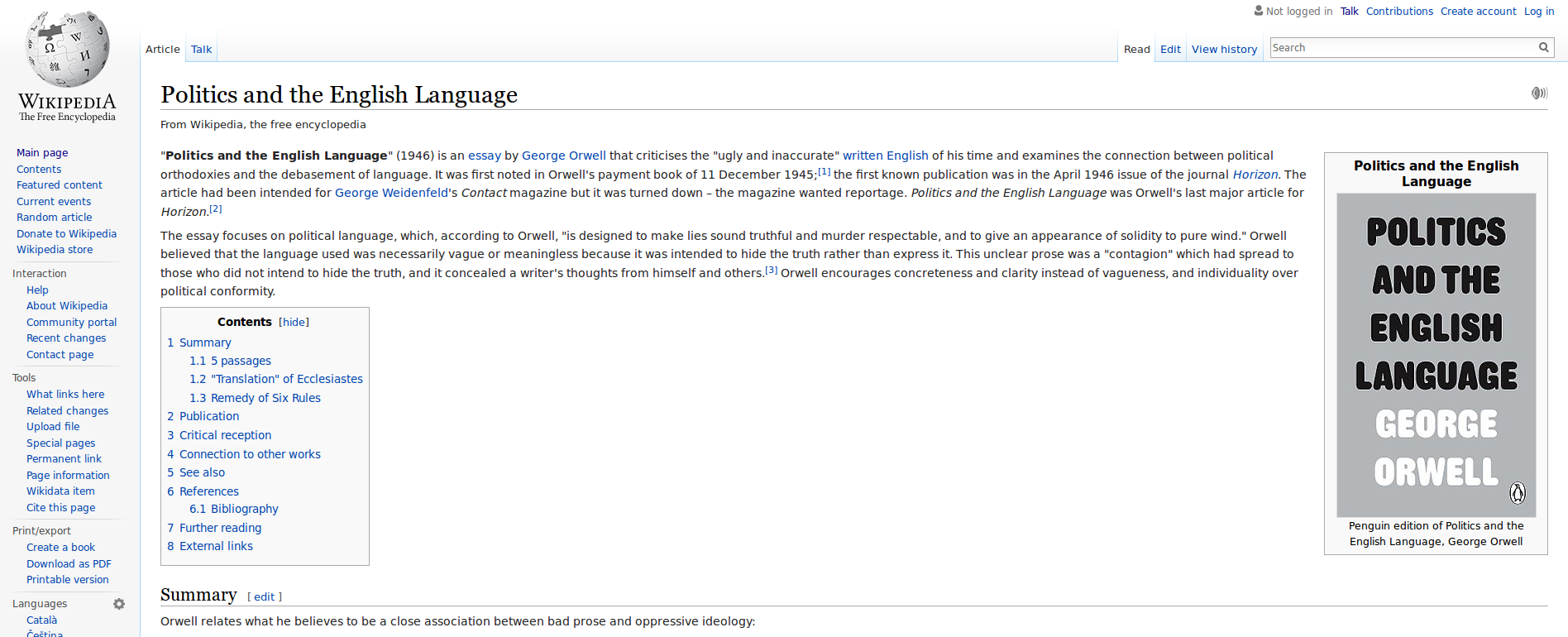Open Contact page link
Image resolution: width=1568 pixels, height=637 pixels.
(60, 355)
